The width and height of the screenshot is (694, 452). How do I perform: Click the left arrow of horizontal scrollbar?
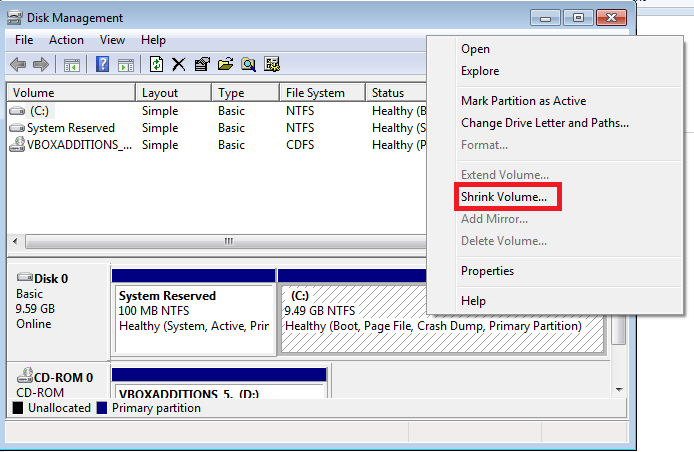tap(15, 241)
